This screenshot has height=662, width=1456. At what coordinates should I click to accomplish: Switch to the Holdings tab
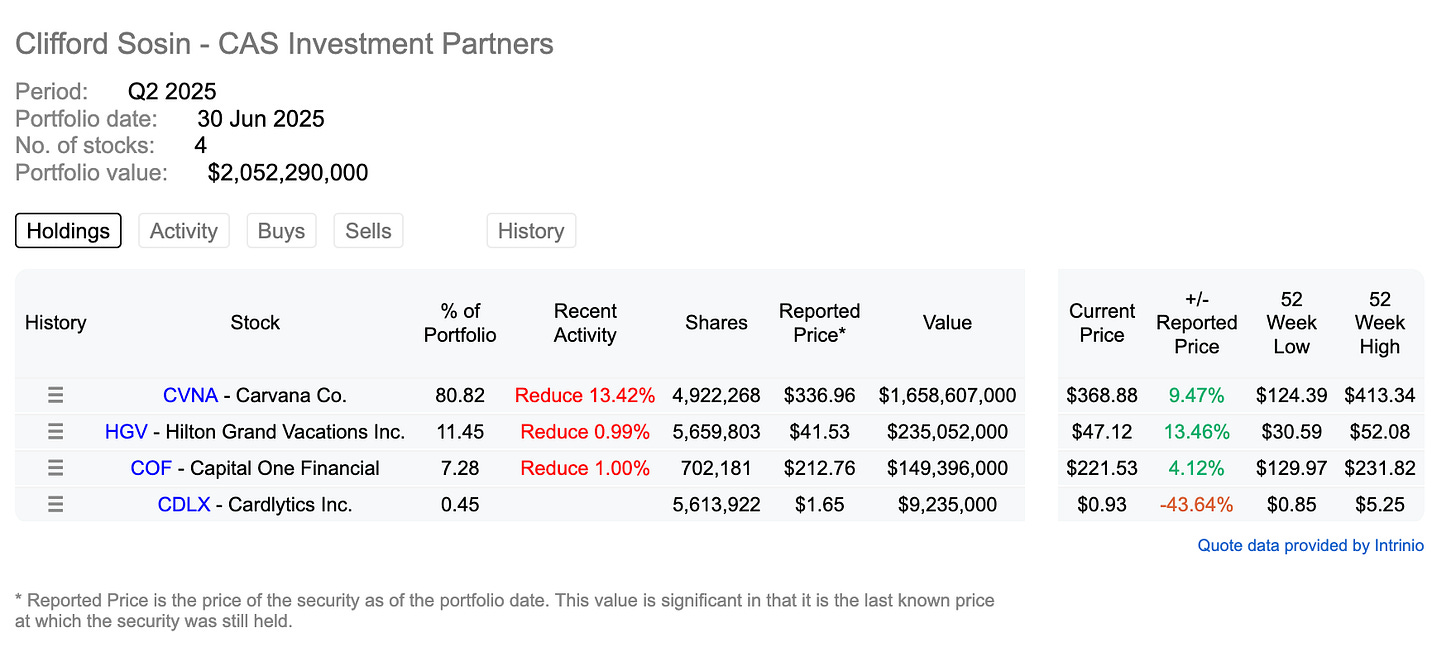pyautogui.click(x=68, y=231)
